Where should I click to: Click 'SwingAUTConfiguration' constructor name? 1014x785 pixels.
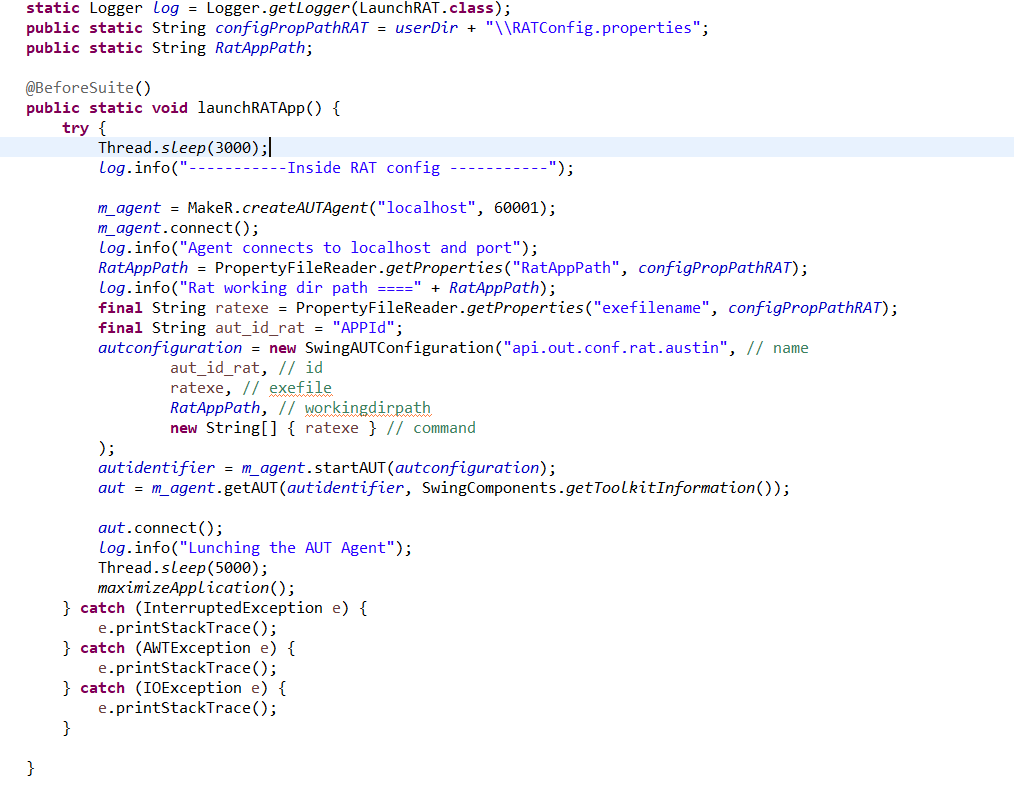click(399, 349)
